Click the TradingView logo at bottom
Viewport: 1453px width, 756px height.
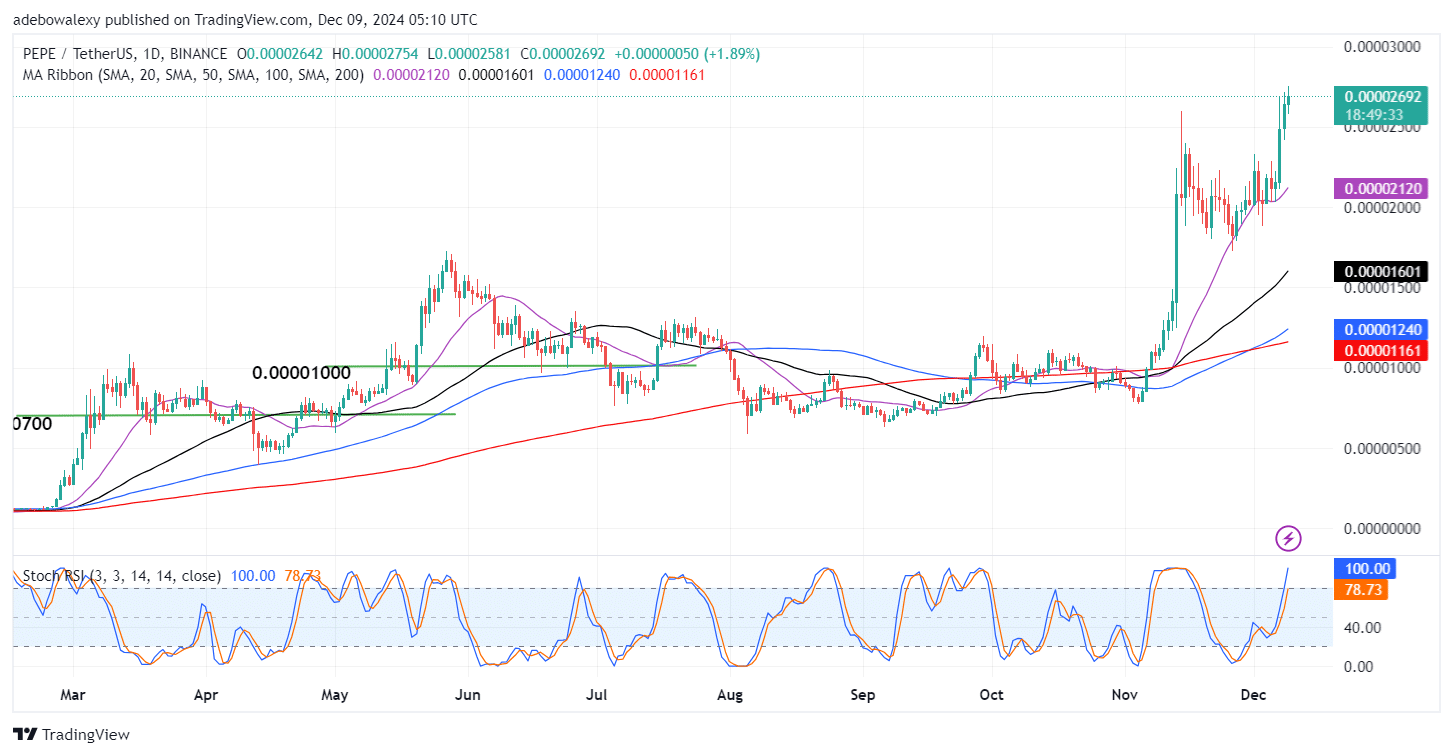(71, 735)
